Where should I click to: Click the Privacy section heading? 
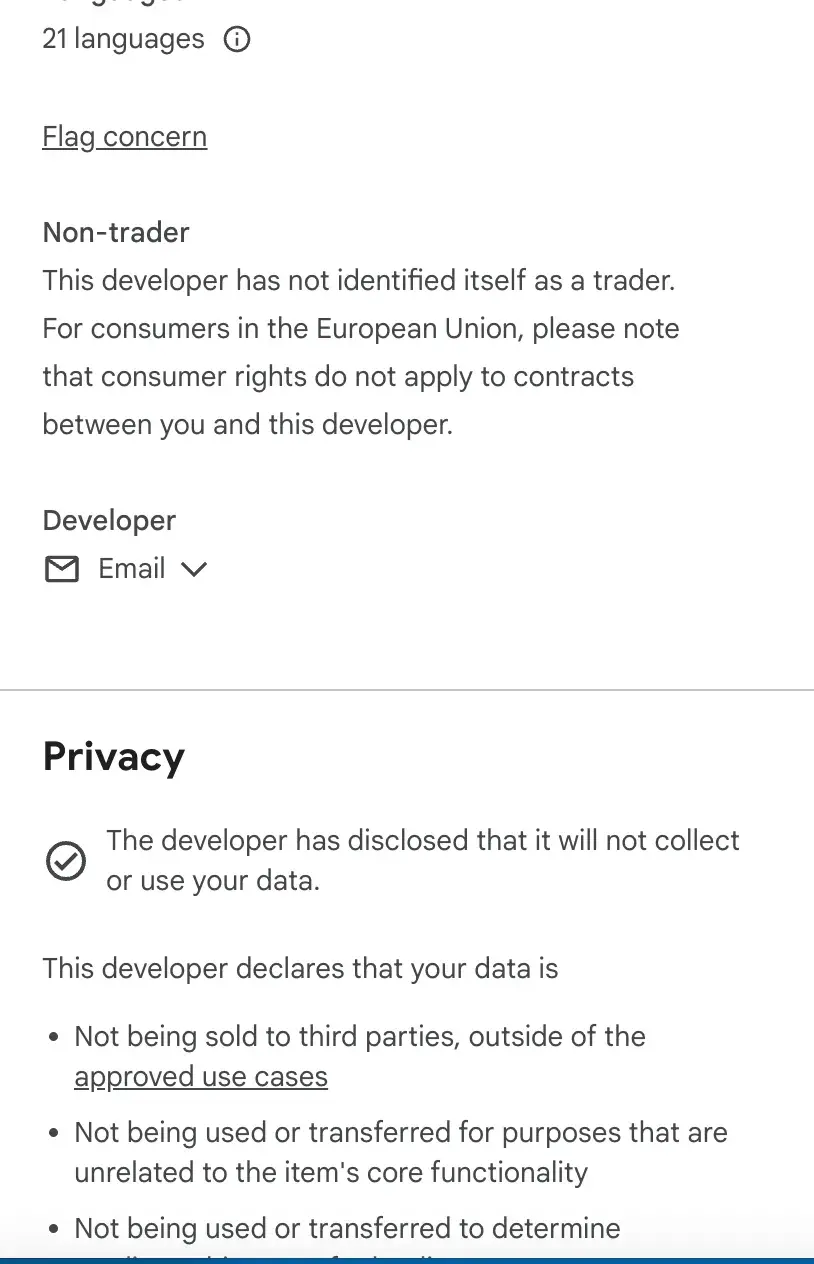tap(113, 757)
